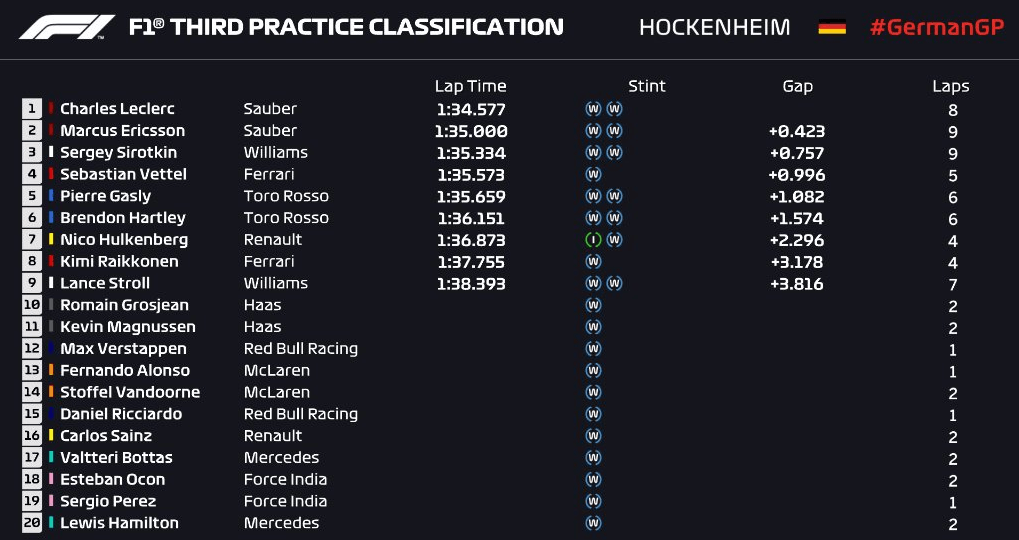Select the Lap Time column header

(x=471, y=86)
